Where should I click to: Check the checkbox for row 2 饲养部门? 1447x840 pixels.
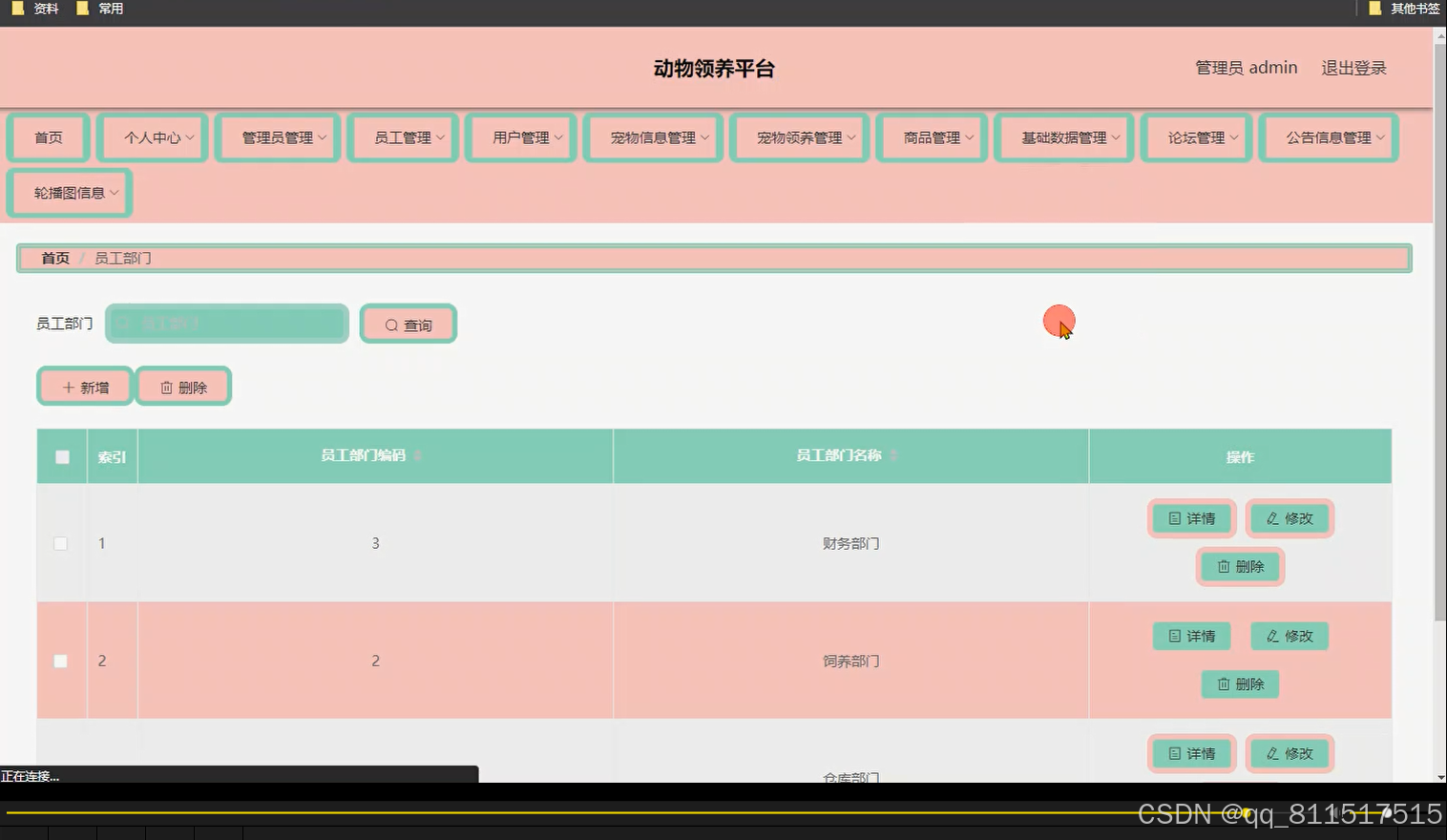[60, 660]
